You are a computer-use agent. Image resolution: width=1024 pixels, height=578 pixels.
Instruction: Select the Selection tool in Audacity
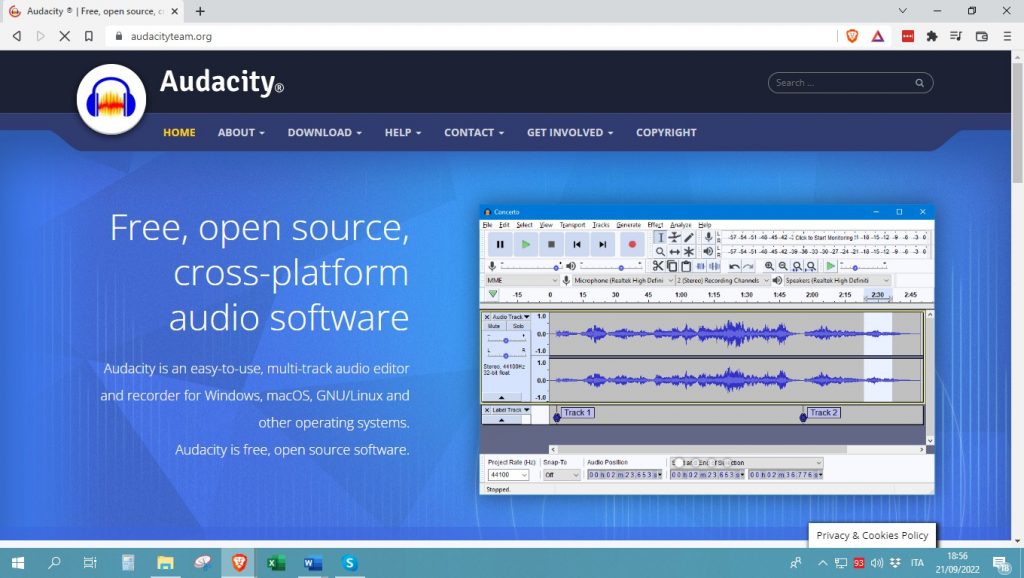point(660,237)
